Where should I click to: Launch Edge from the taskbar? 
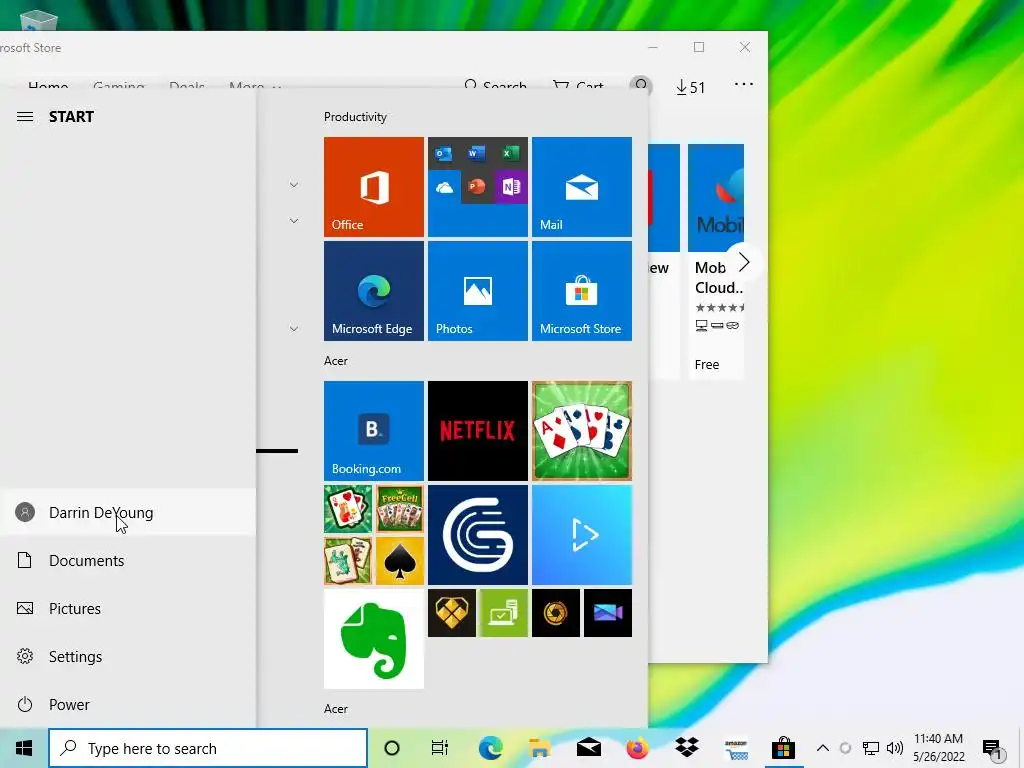pos(490,748)
